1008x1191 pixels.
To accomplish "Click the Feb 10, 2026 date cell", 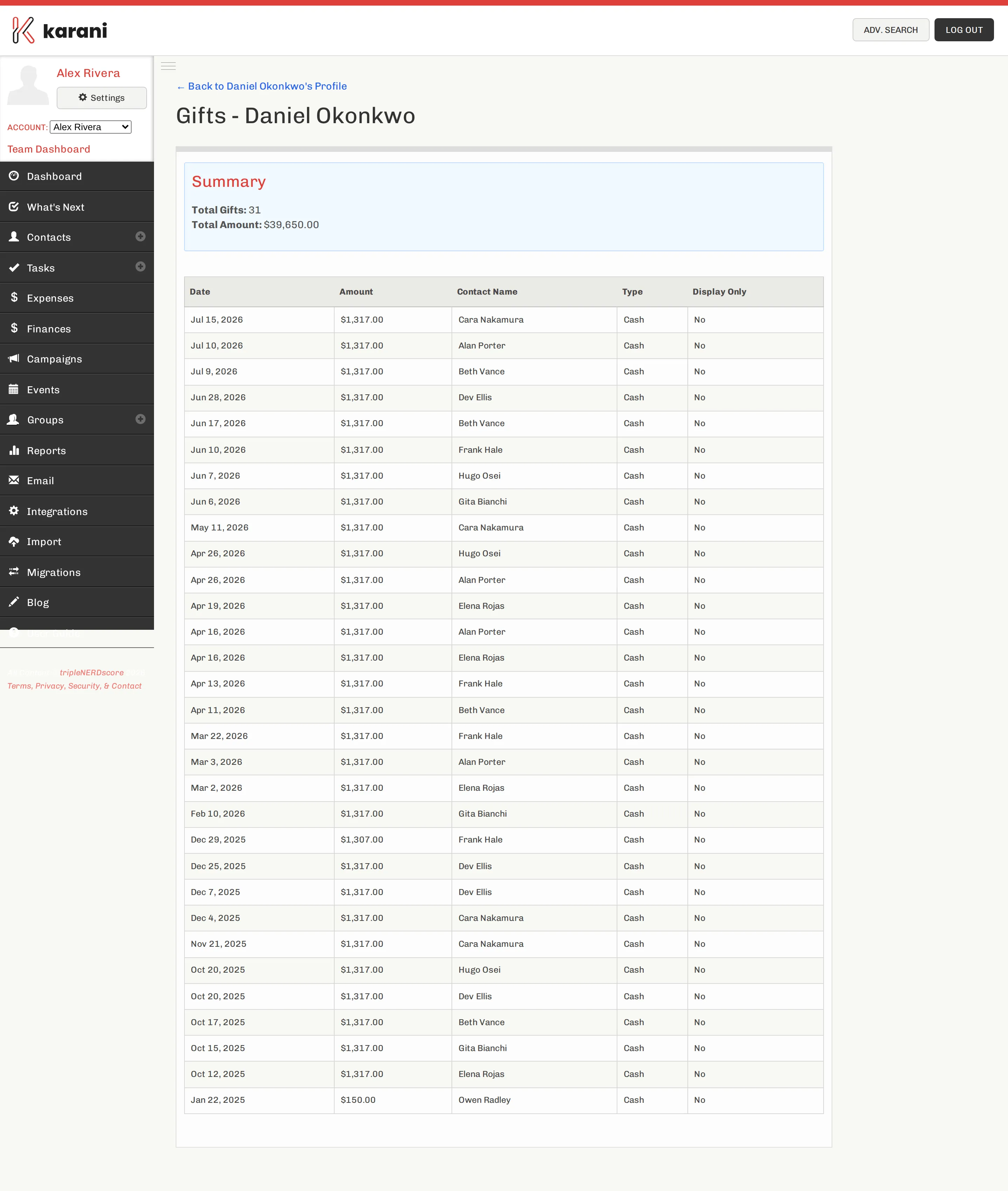I will tap(259, 813).
